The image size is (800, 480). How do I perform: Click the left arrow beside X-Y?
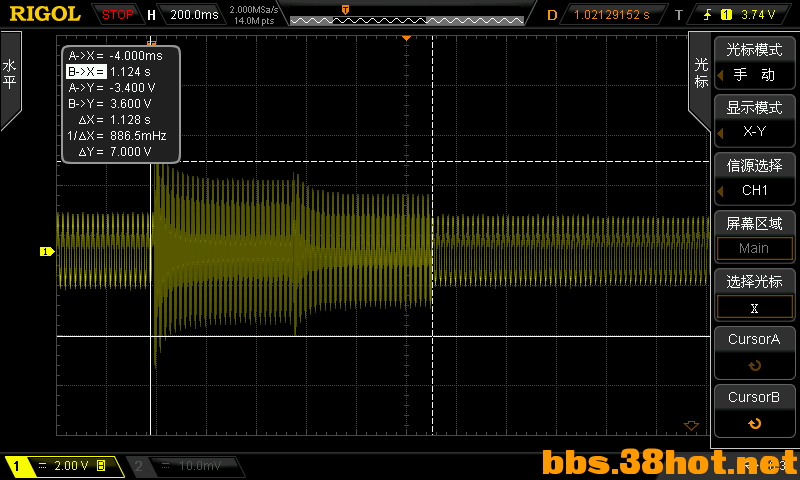(720, 134)
